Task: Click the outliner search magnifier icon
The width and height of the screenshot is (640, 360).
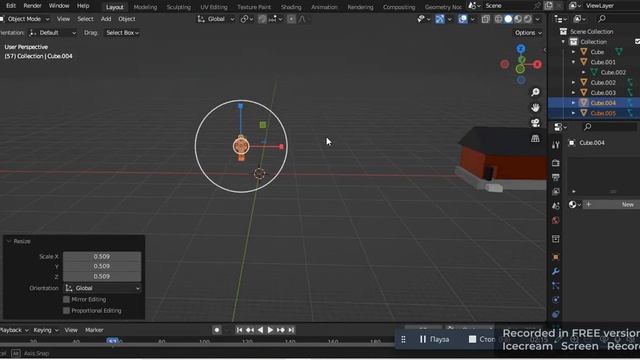Action: (x=602, y=18)
